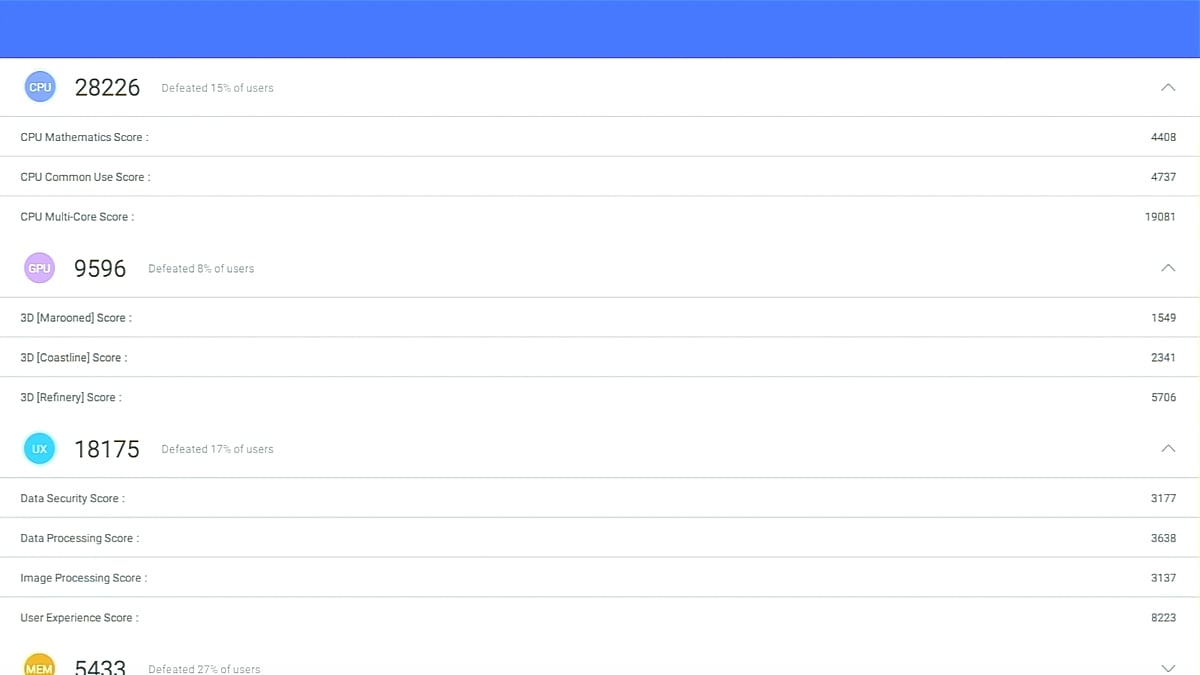Viewport: 1200px width, 675px height.
Task: Expand the MEM score section
Action: pos(1167,667)
